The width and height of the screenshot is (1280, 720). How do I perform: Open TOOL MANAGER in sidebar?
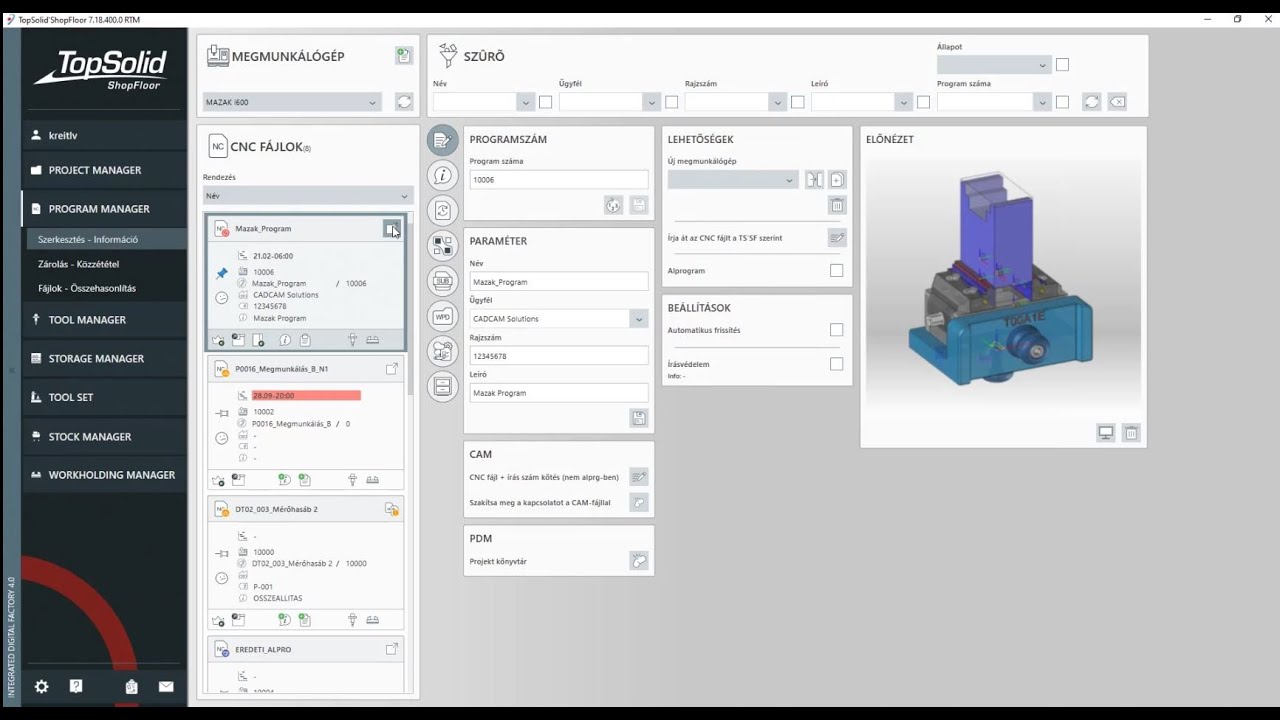point(104,320)
